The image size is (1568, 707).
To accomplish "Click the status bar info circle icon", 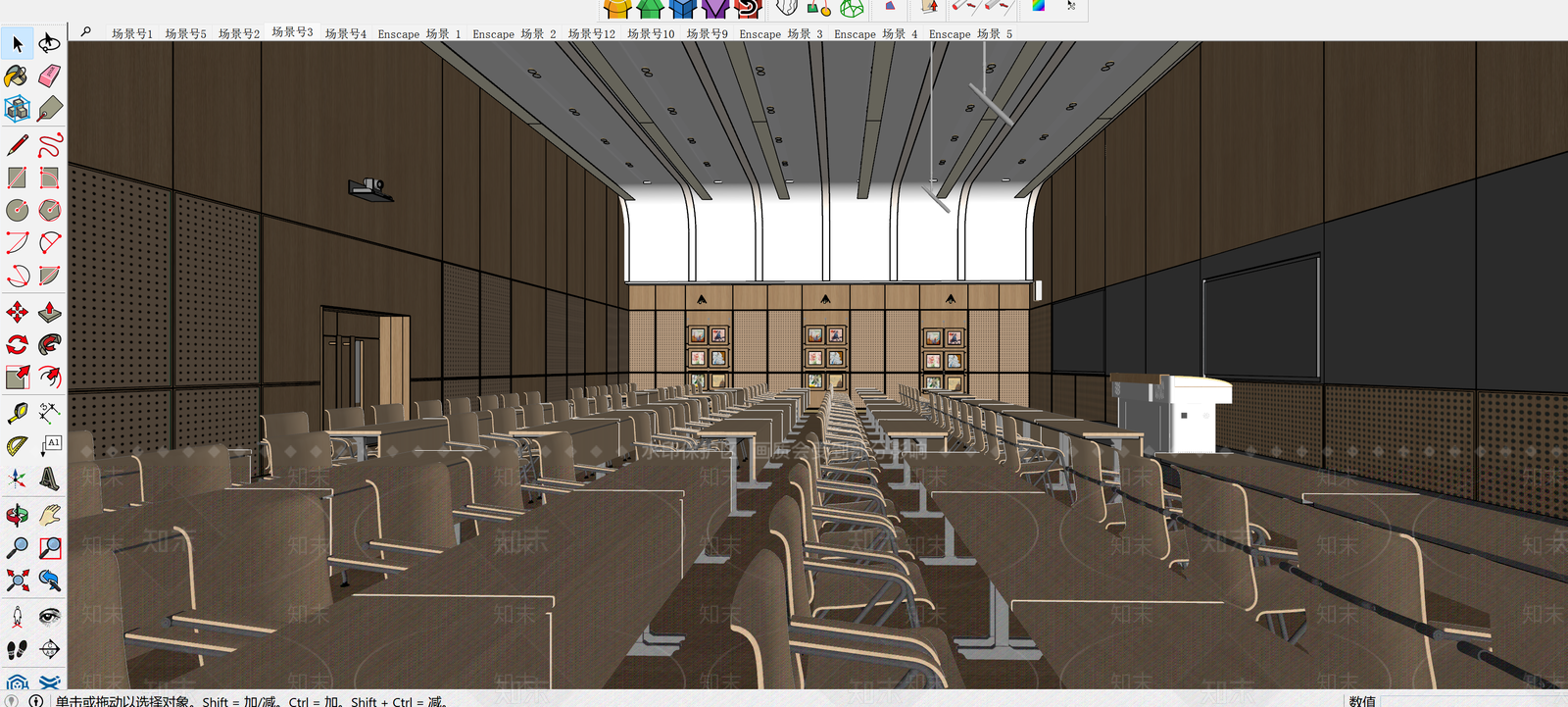I will point(35,700).
